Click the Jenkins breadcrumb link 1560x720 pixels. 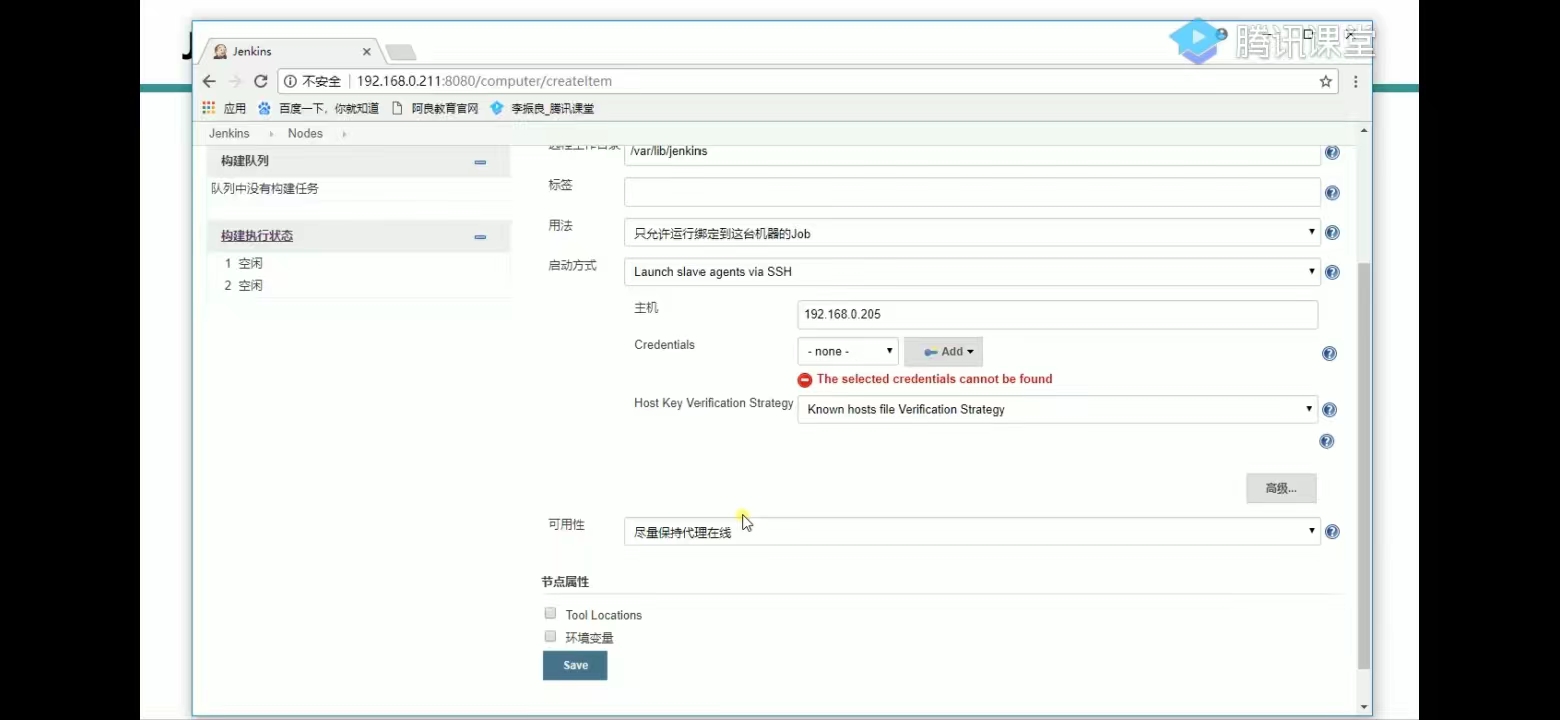coord(229,133)
